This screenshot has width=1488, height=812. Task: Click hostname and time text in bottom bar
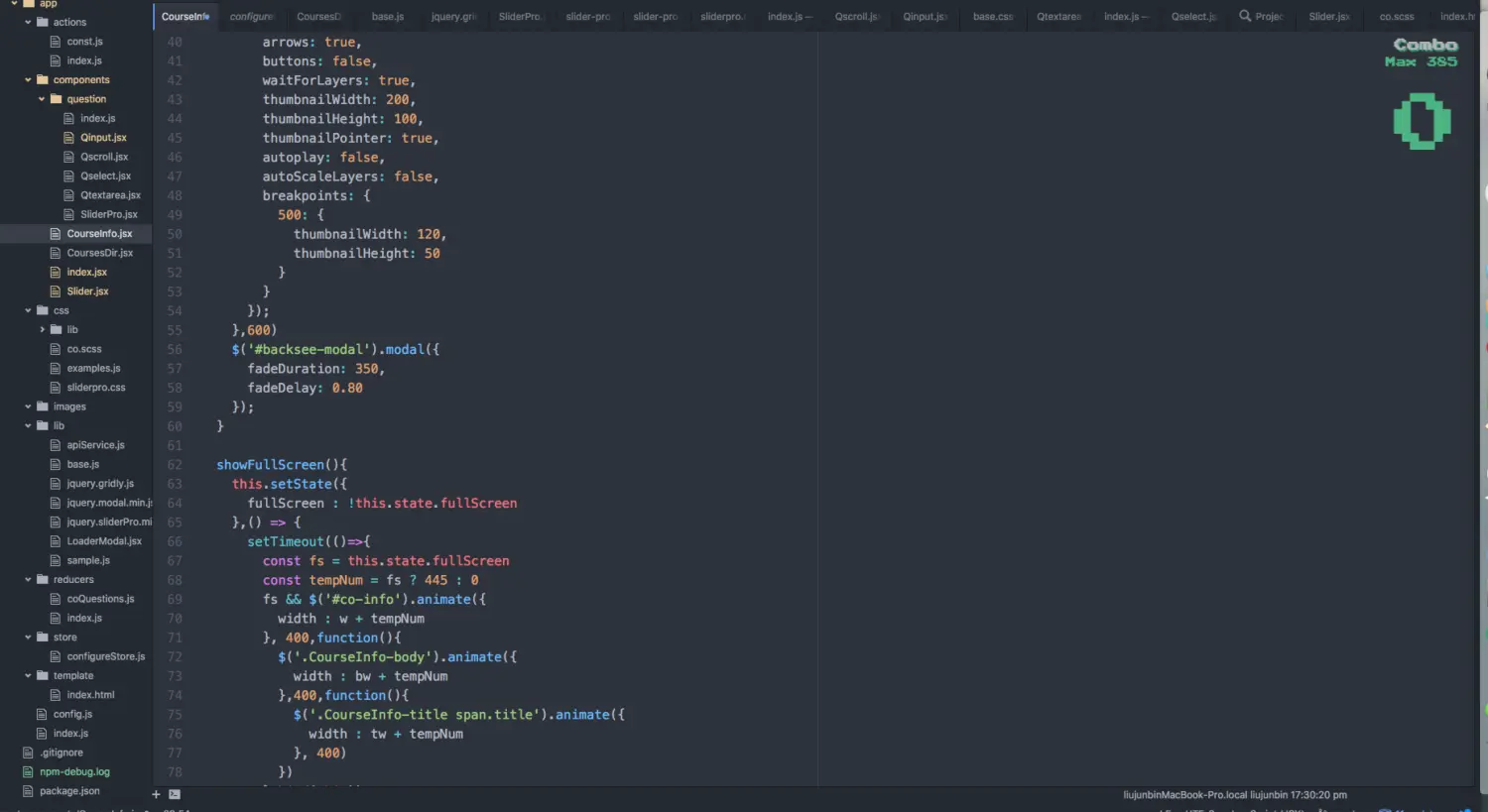pyautogui.click(x=1235, y=795)
